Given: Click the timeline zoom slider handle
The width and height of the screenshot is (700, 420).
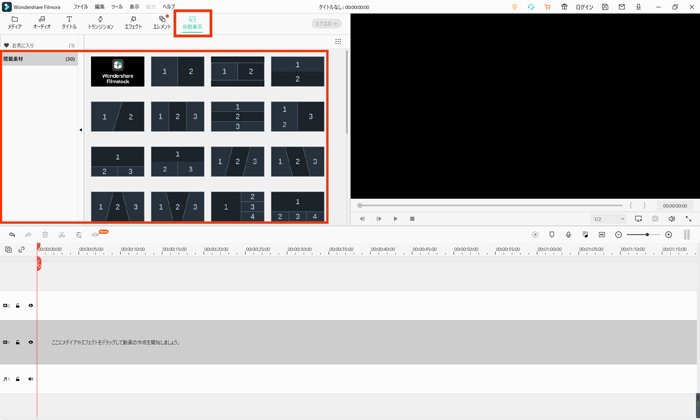Looking at the screenshot, I should click(x=647, y=234).
